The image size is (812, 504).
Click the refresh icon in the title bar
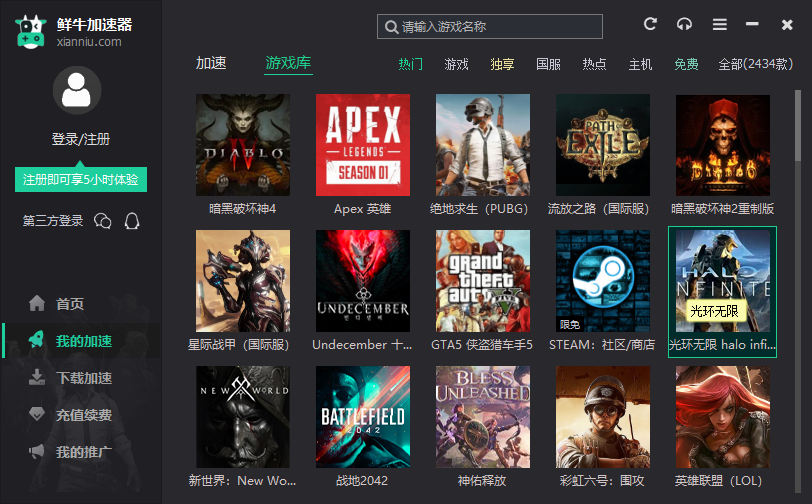pos(650,24)
